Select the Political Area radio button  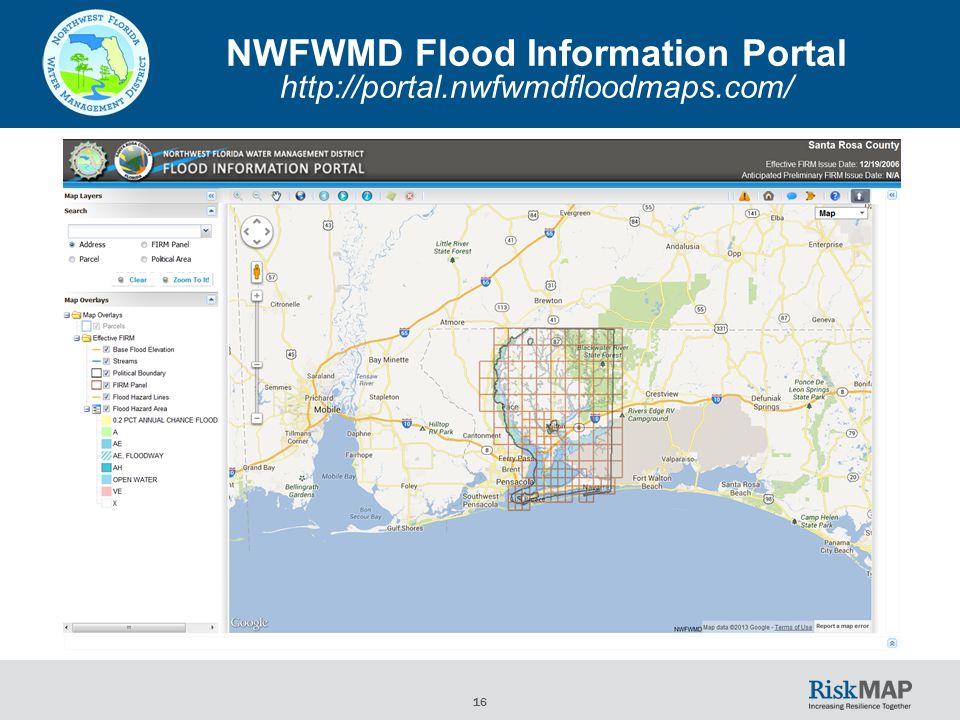pyautogui.click(x=144, y=259)
